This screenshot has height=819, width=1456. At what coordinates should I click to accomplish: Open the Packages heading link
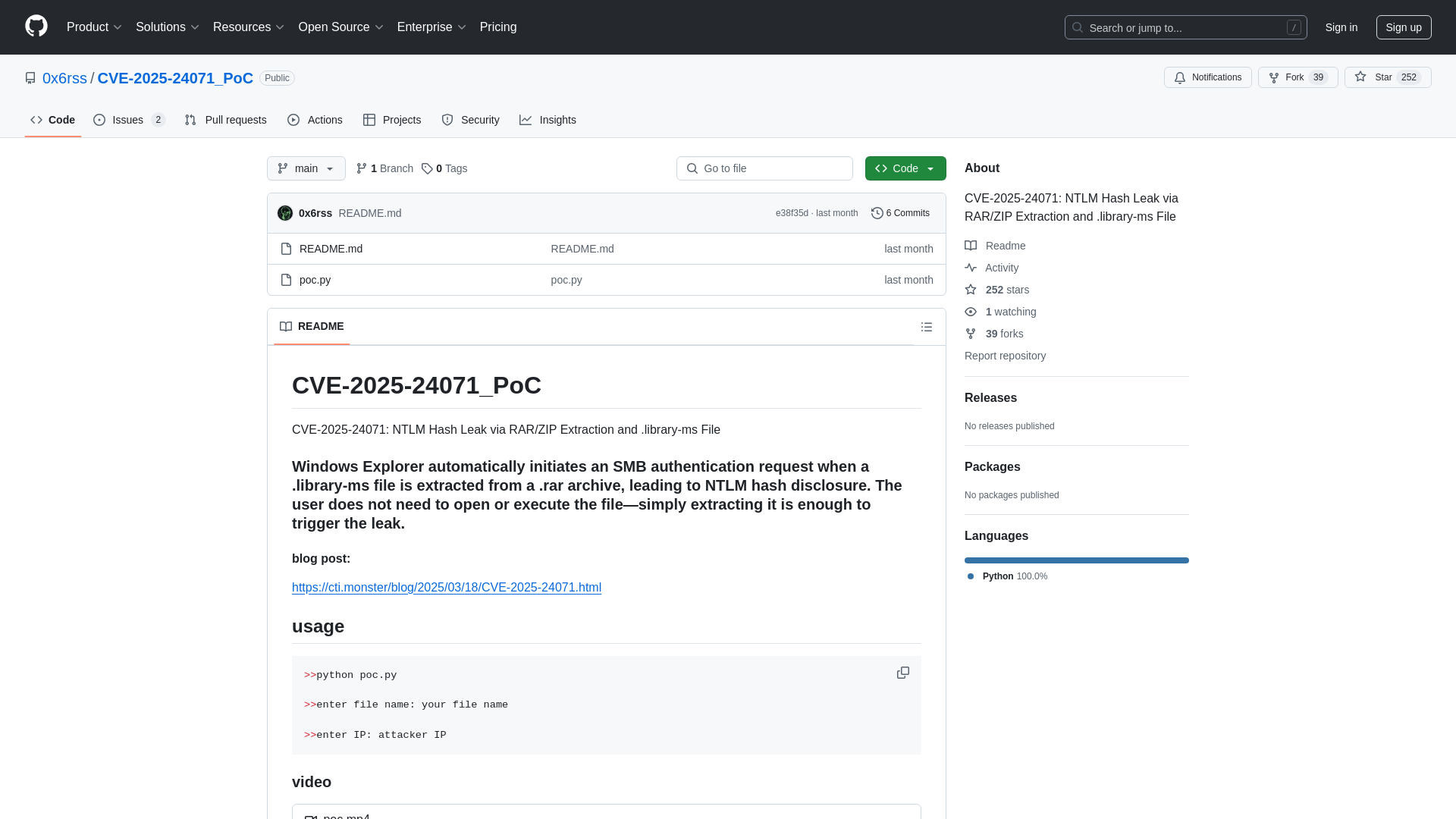[992, 467]
